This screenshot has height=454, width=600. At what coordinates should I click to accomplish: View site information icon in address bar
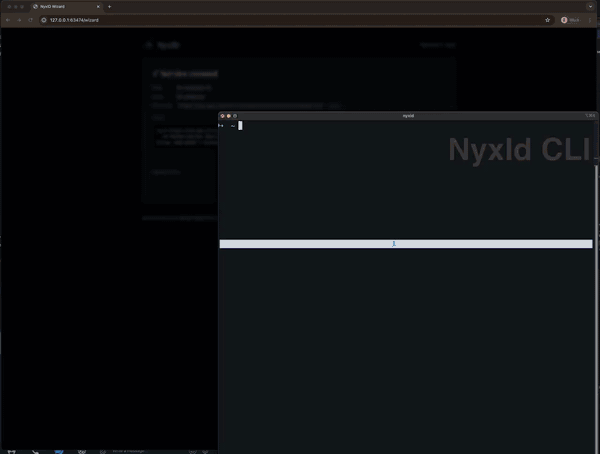pyautogui.click(x=44, y=20)
